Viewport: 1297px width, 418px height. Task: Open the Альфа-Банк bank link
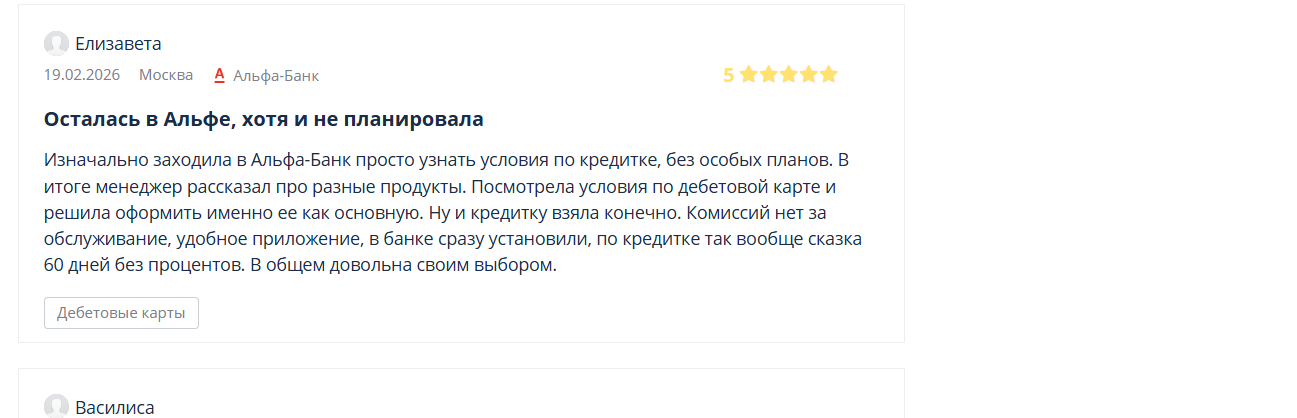275,75
